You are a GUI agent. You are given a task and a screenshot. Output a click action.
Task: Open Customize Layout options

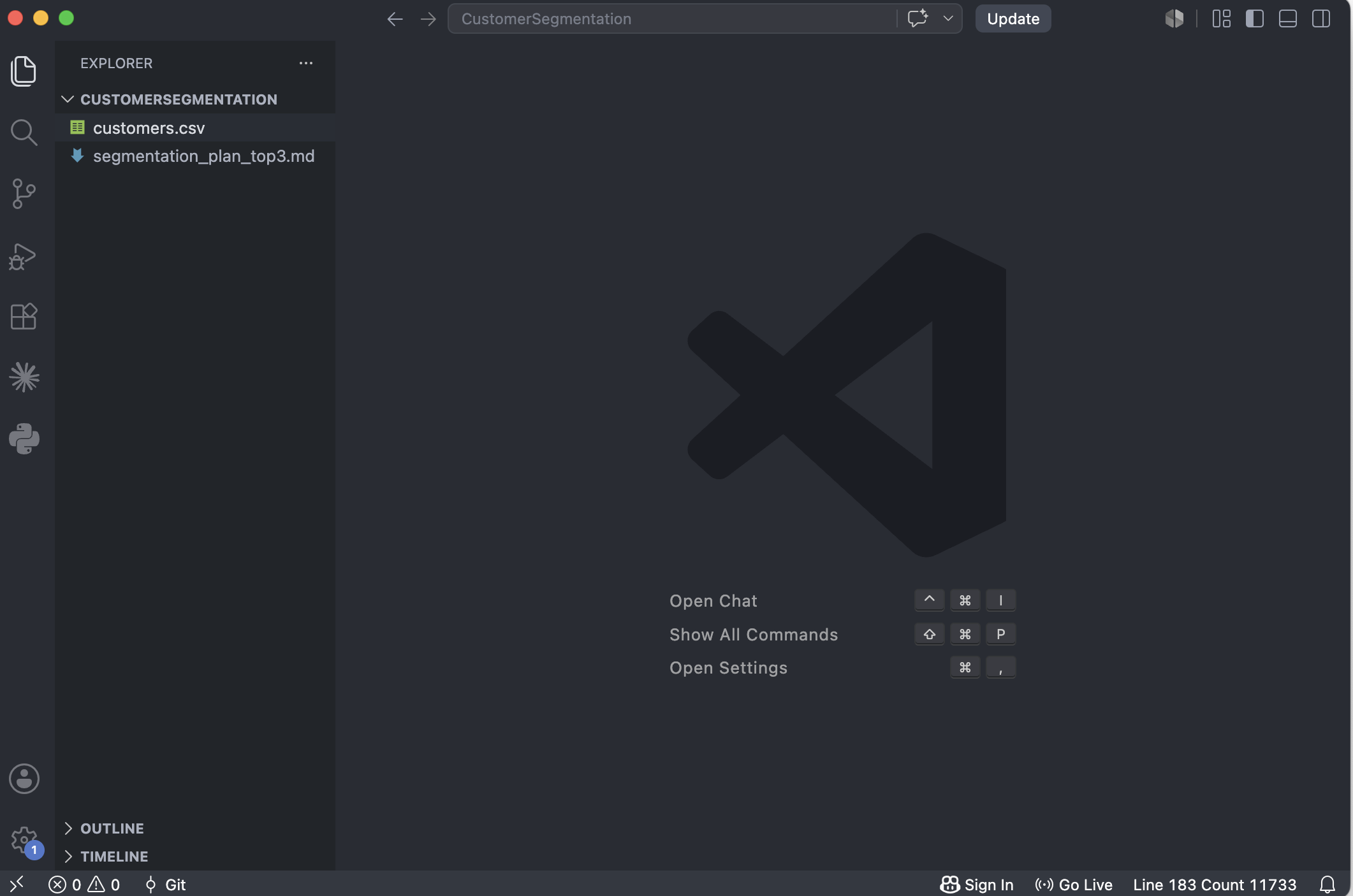[x=1222, y=18]
